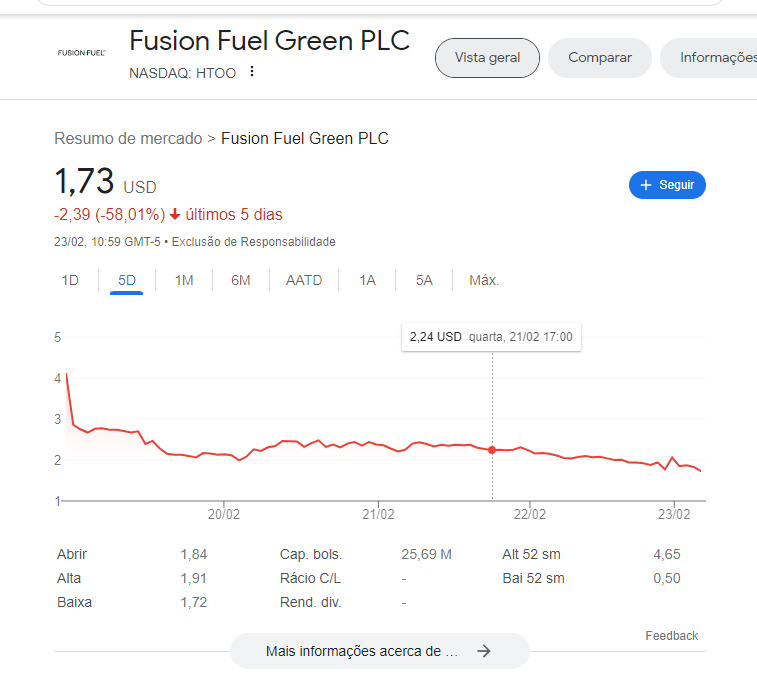
Task: Select the 5D time range tab
Action: [127, 280]
